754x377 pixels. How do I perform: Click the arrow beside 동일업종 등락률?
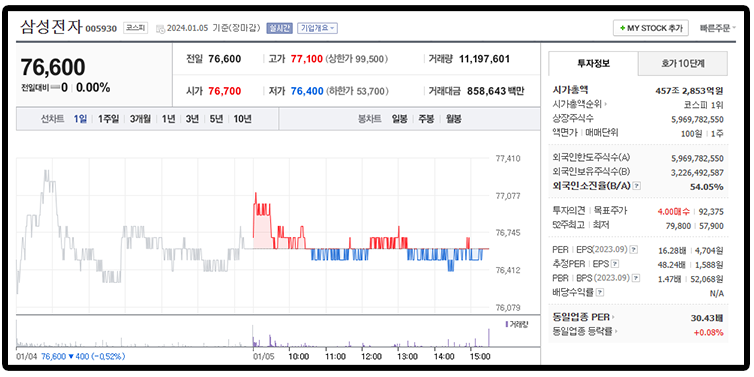pyautogui.click(x=616, y=331)
